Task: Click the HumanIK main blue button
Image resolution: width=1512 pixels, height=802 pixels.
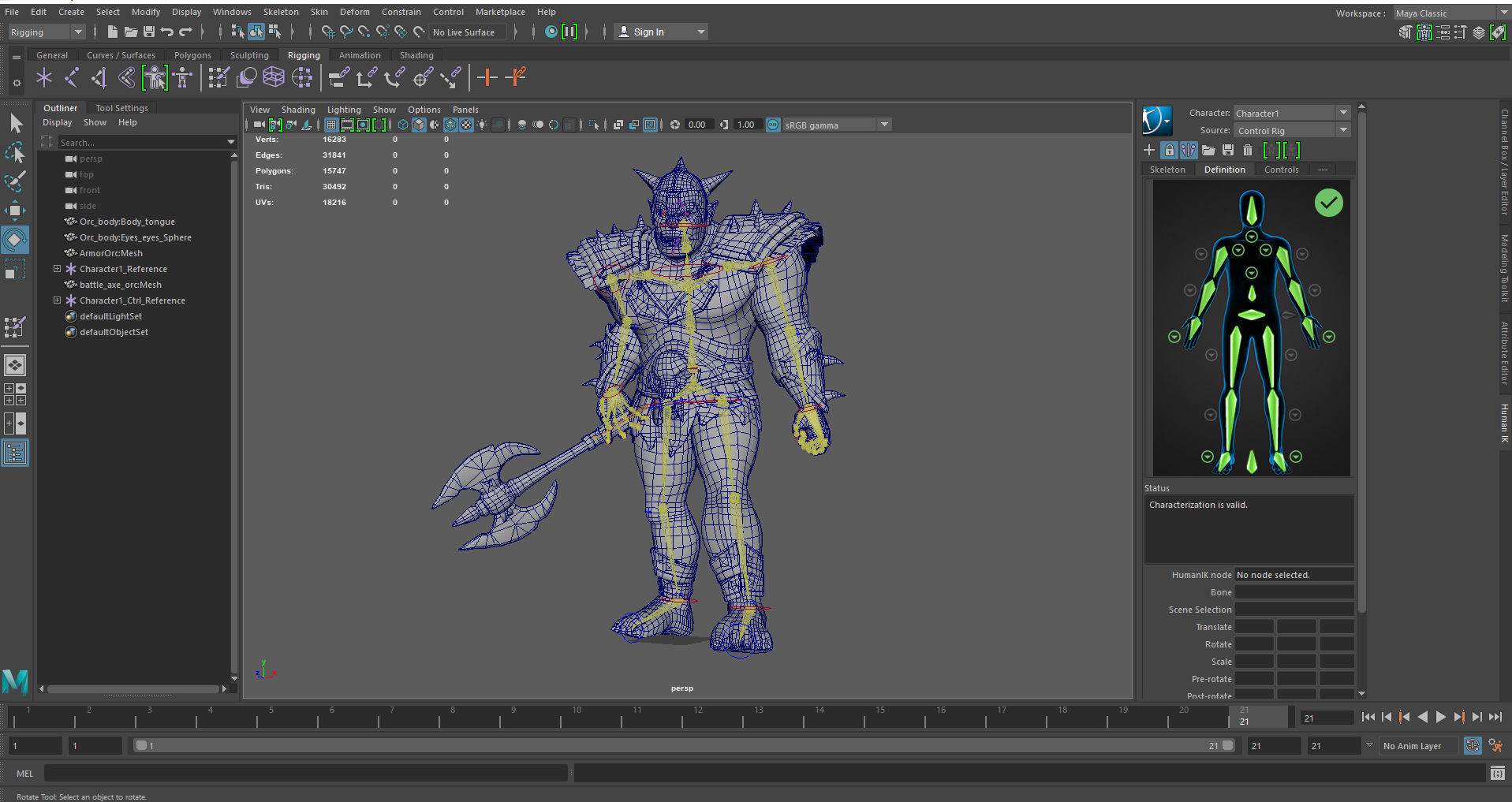Action: coord(1157,121)
